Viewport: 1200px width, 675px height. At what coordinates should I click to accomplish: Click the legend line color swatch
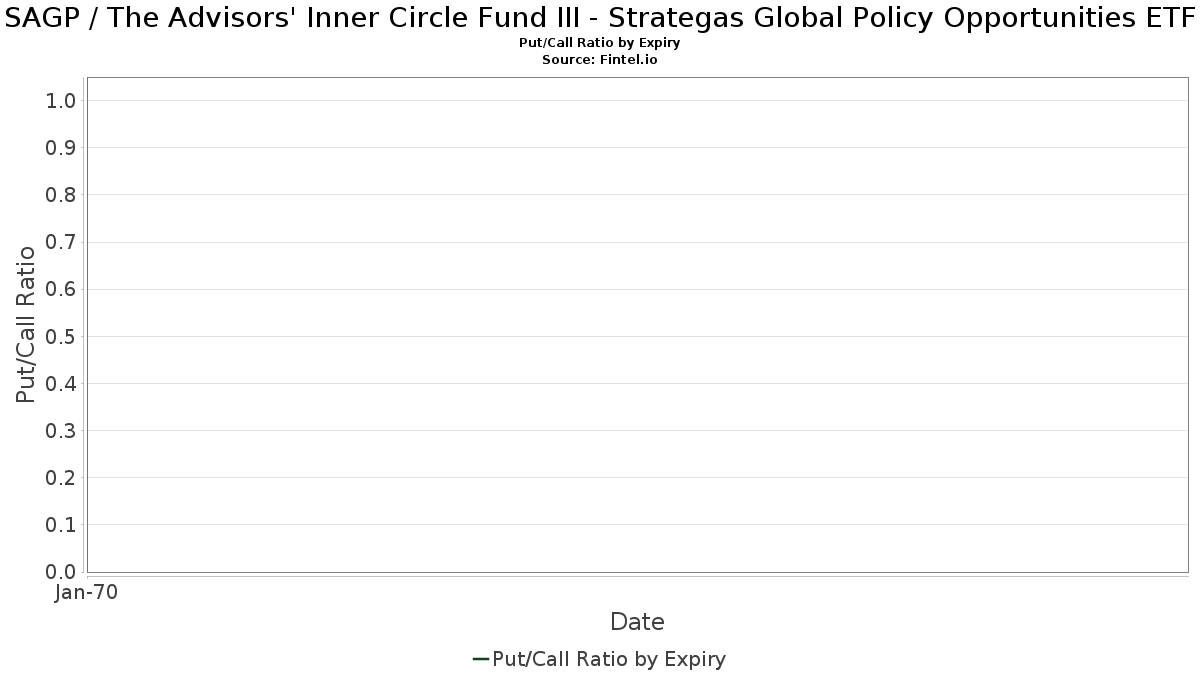[480, 659]
